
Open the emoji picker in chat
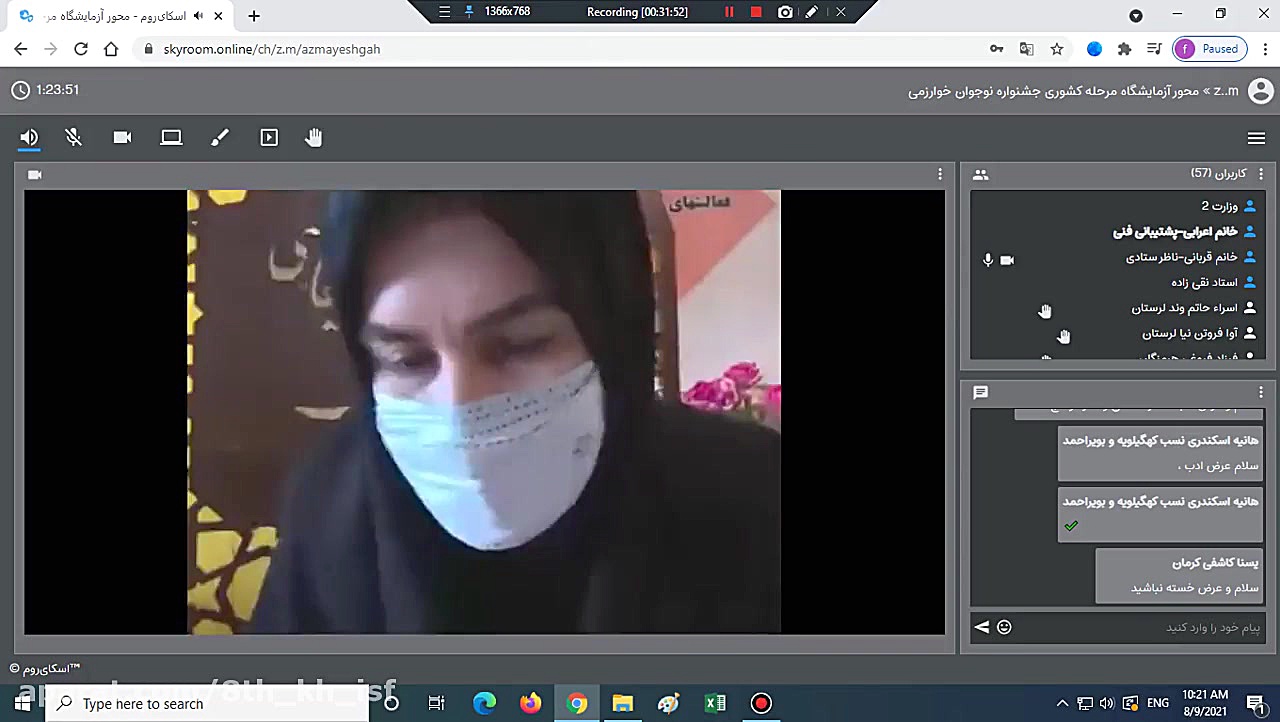[1004, 627]
